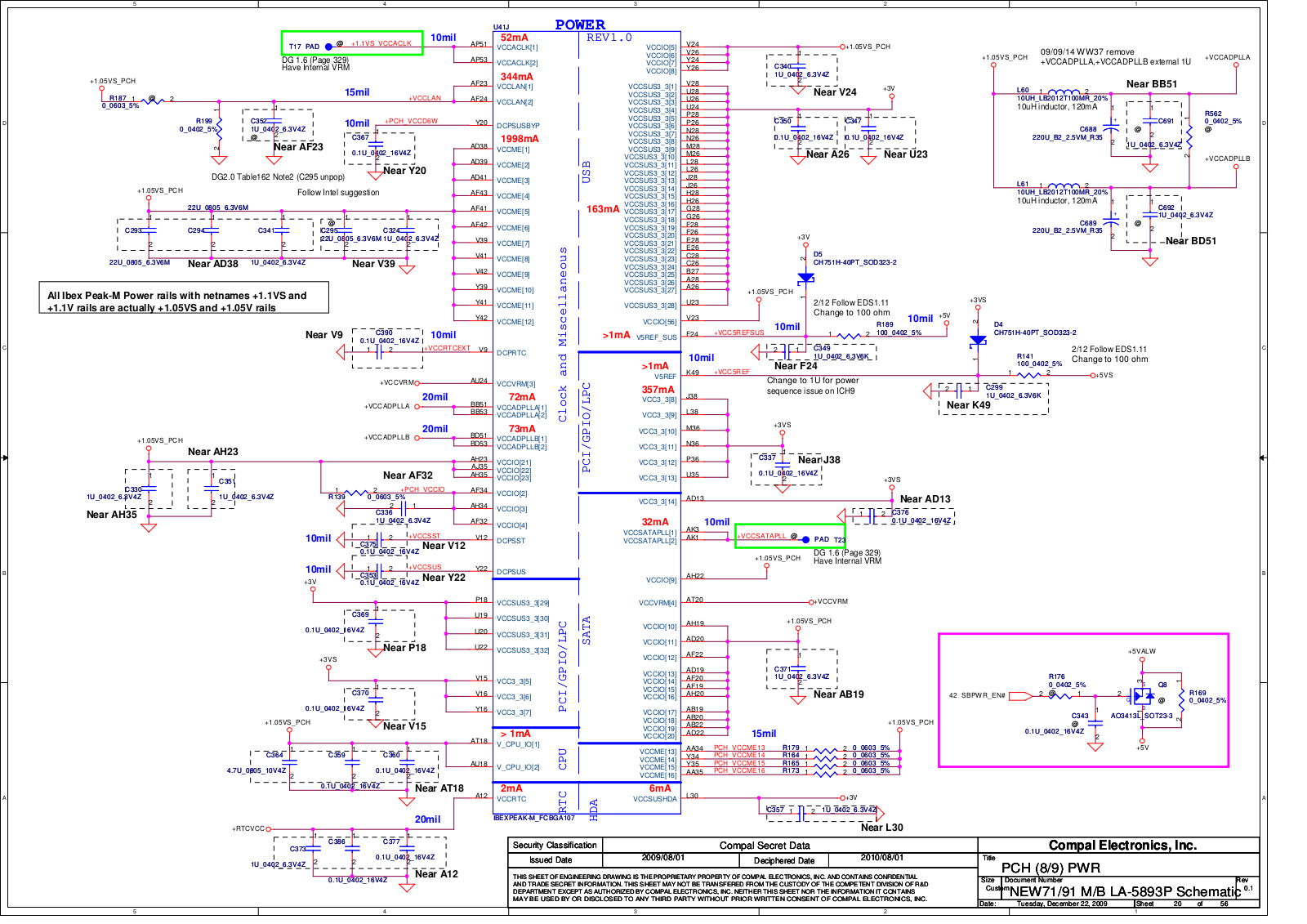
Task: Click the Security Classification cell
Action: (555, 846)
